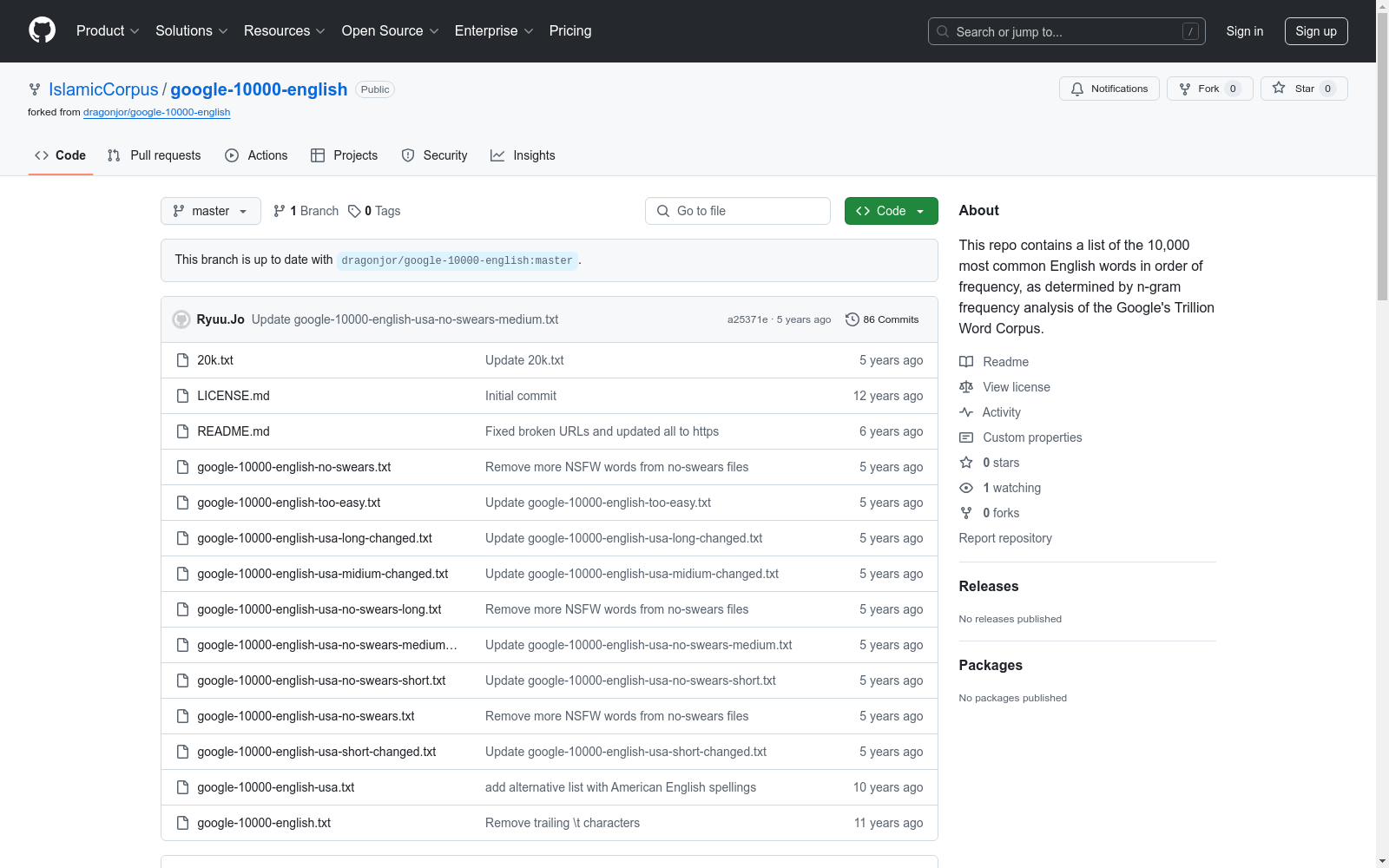
Task: Open google-10000-english-usa-midium-changed.txt file
Action: click(323, 574)
